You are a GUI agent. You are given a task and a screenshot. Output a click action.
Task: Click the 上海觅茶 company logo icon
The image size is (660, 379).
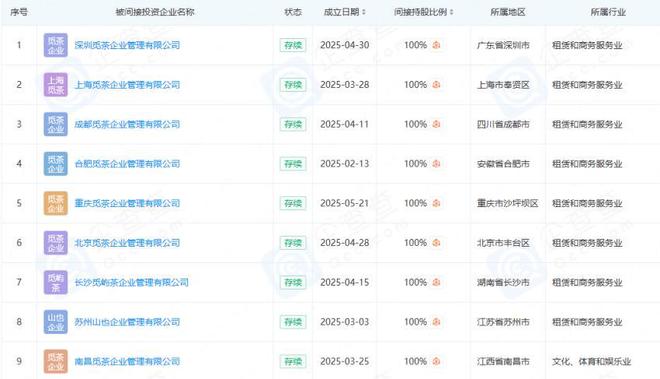point(56,85)
